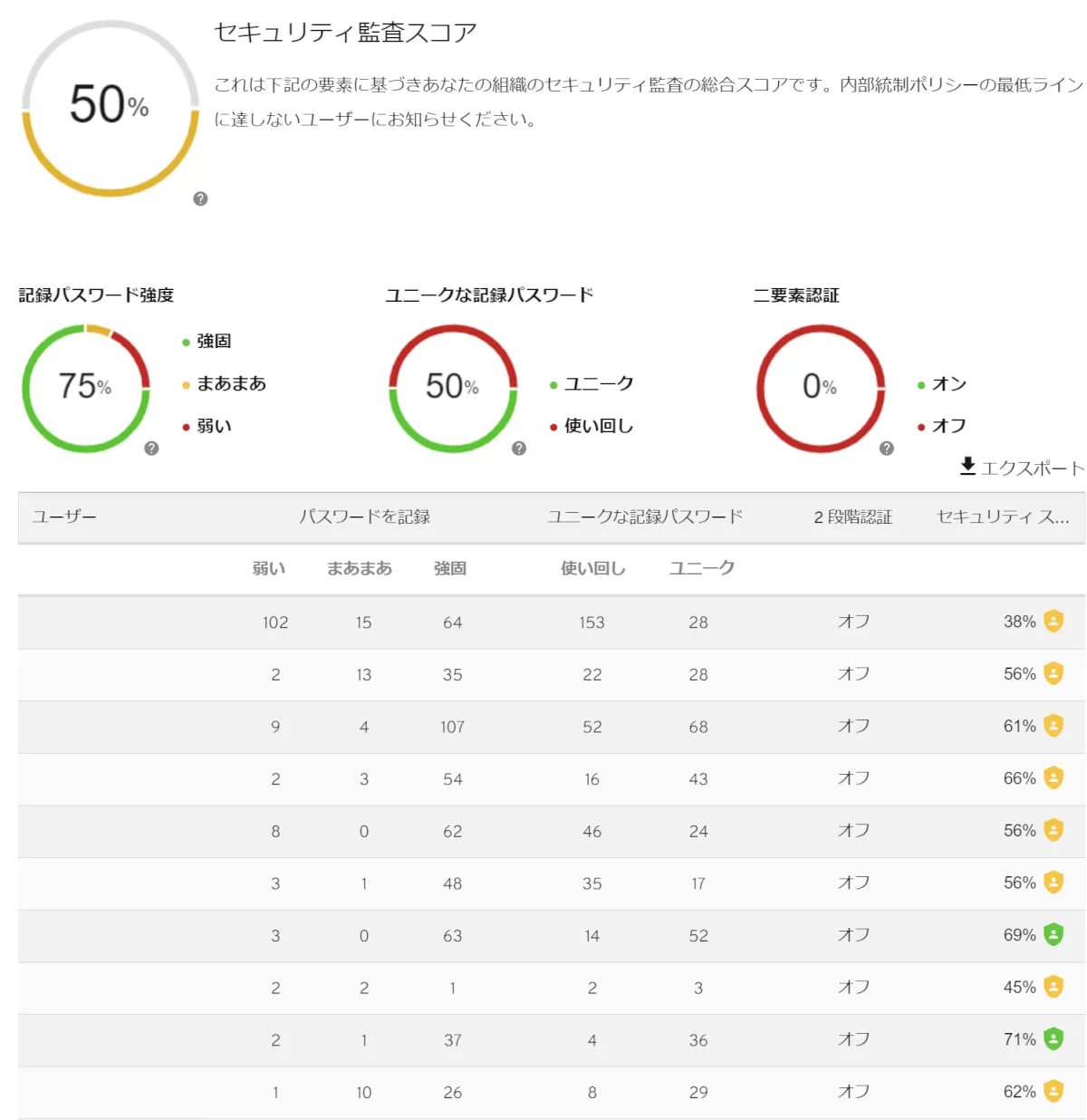This screenshot has width=1087, height=1120.
Task: Click green shield beside 69% score
Action: coord(1053,935)
